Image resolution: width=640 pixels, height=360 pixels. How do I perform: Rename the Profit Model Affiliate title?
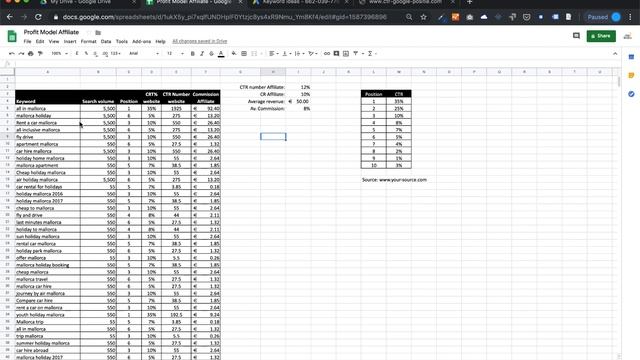point(51,32)
